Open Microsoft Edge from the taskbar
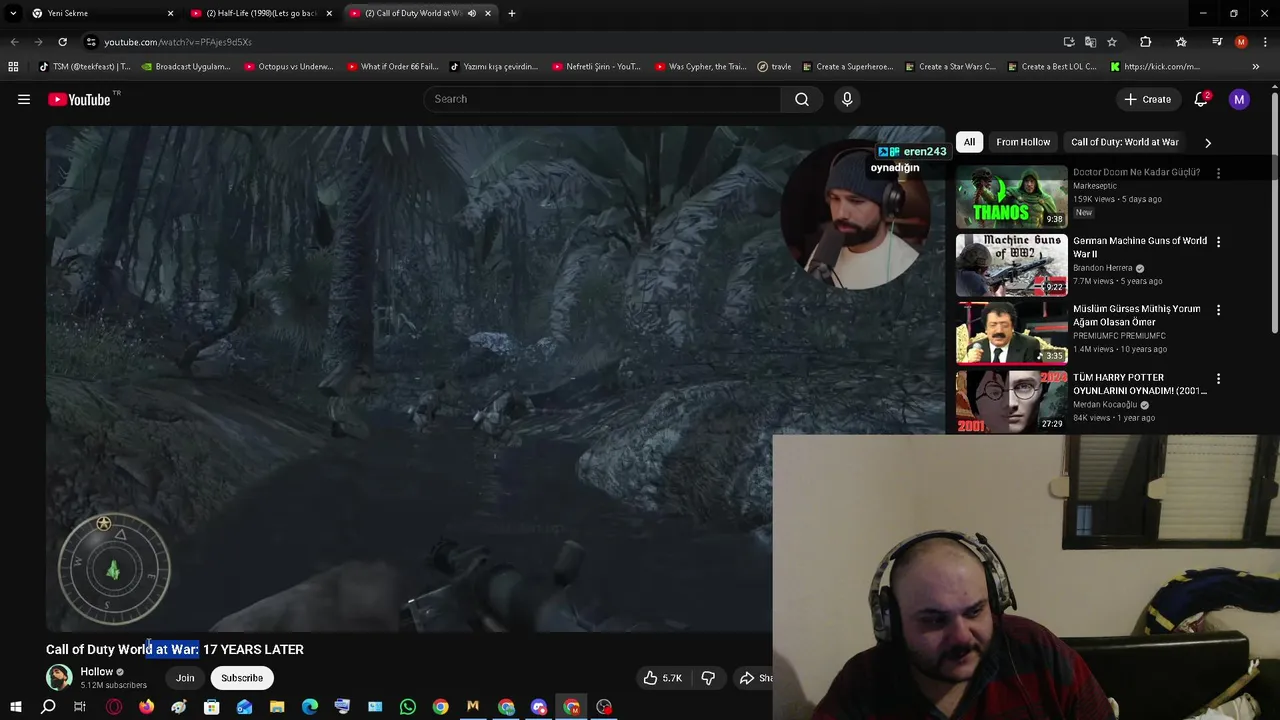1280x720 pixels. (x=310, y=707)
